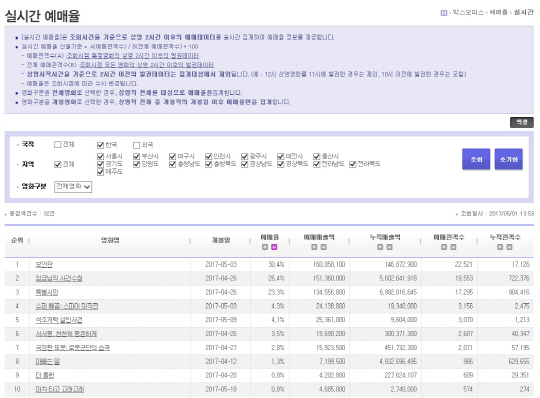The image size is (540, 398).
Task: Uncheck the 대전시 region checkbox
Action: [x=280, y=157]
